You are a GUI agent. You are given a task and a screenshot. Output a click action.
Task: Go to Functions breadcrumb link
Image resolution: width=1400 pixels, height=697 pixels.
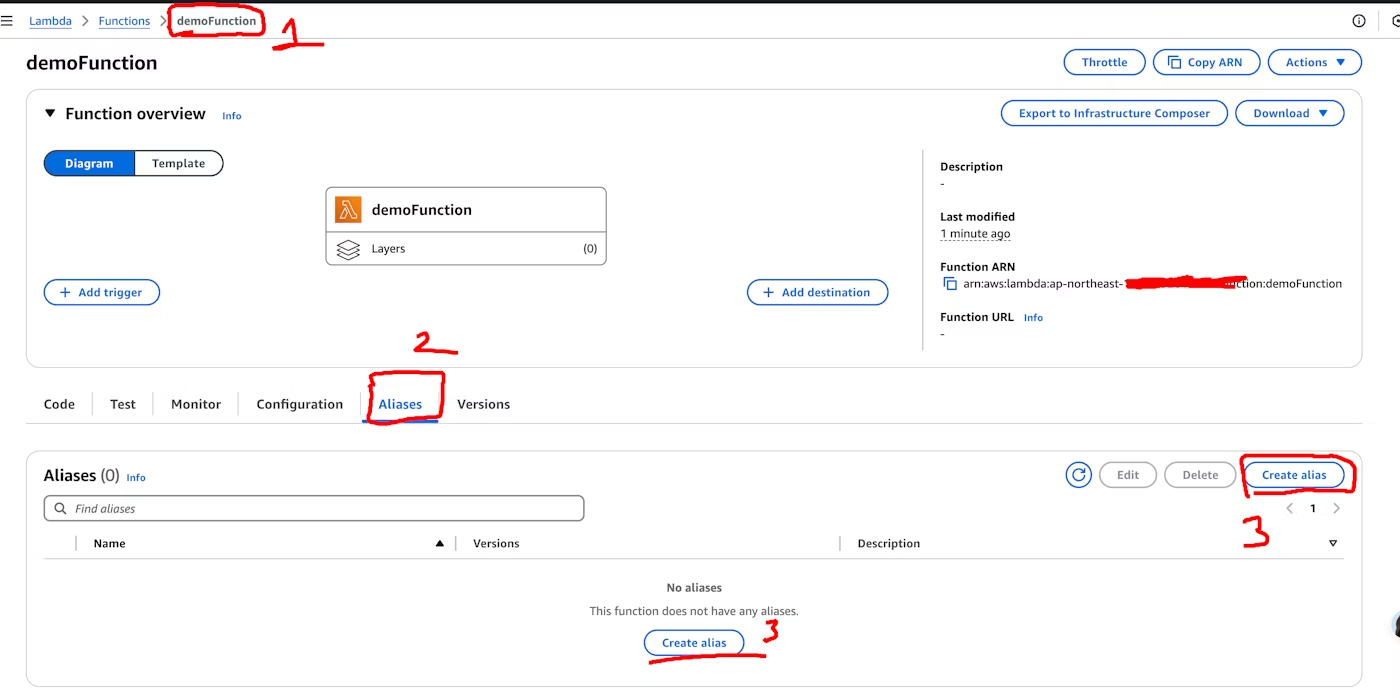(124, 21)
